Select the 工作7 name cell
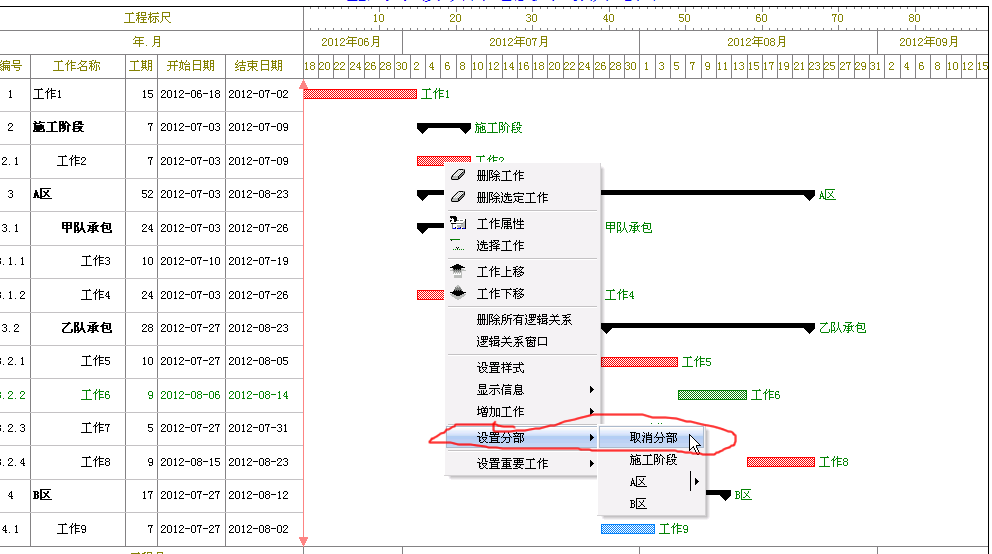 click(x=78, y=428)
